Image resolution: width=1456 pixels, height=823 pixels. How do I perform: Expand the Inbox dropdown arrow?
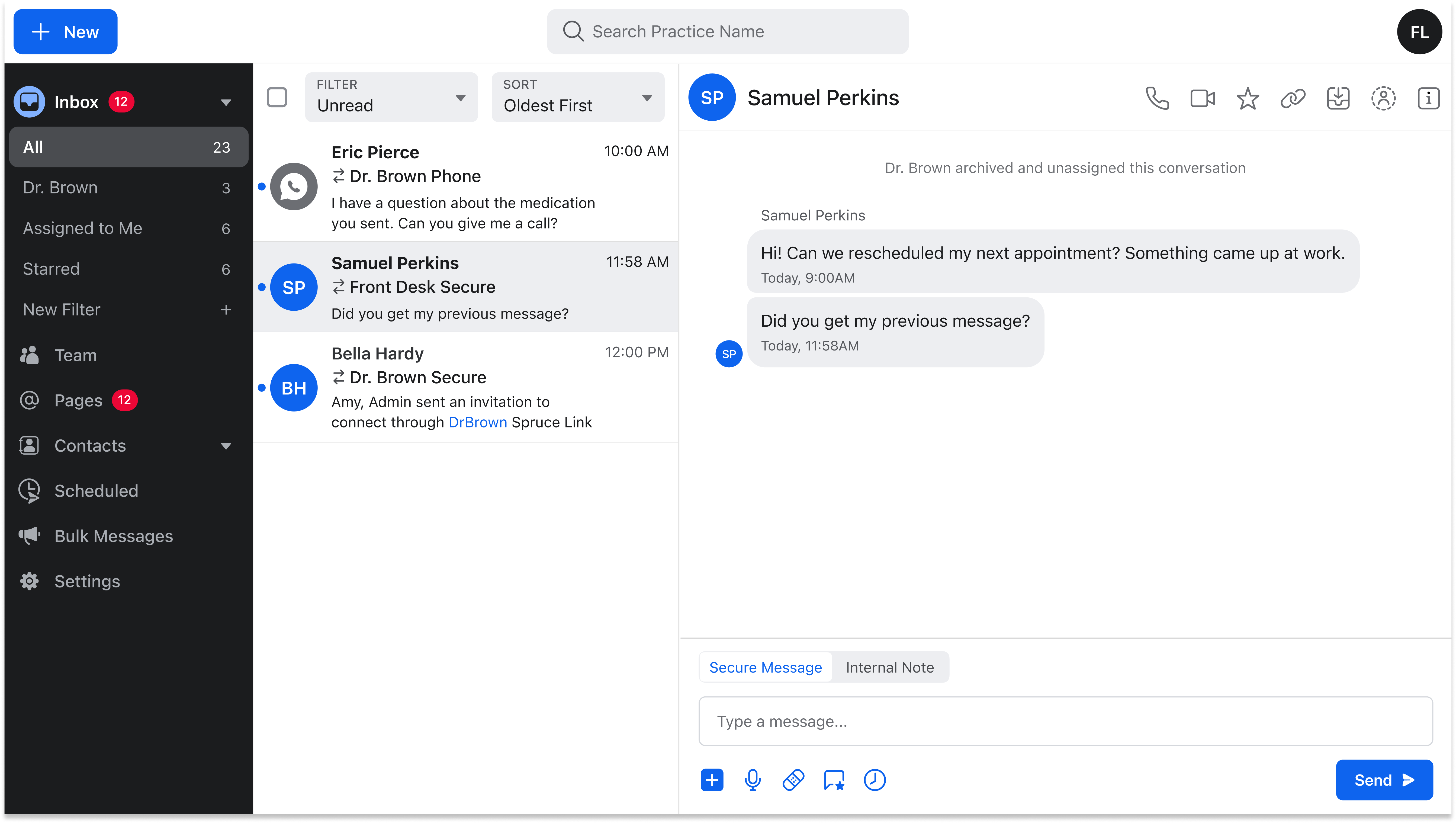(226, 102)
